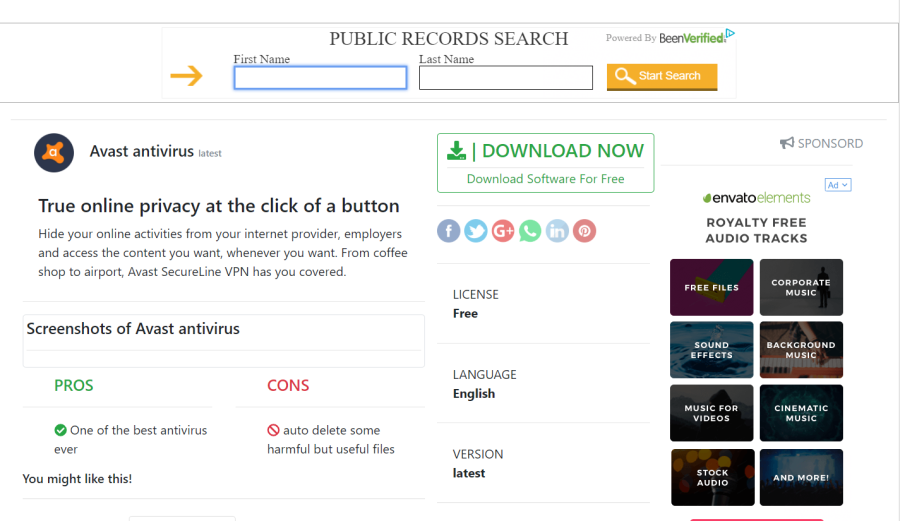Viewport: 900px width, 521px height.
Task: Open the Sound Effects tile
Action: 712,350
